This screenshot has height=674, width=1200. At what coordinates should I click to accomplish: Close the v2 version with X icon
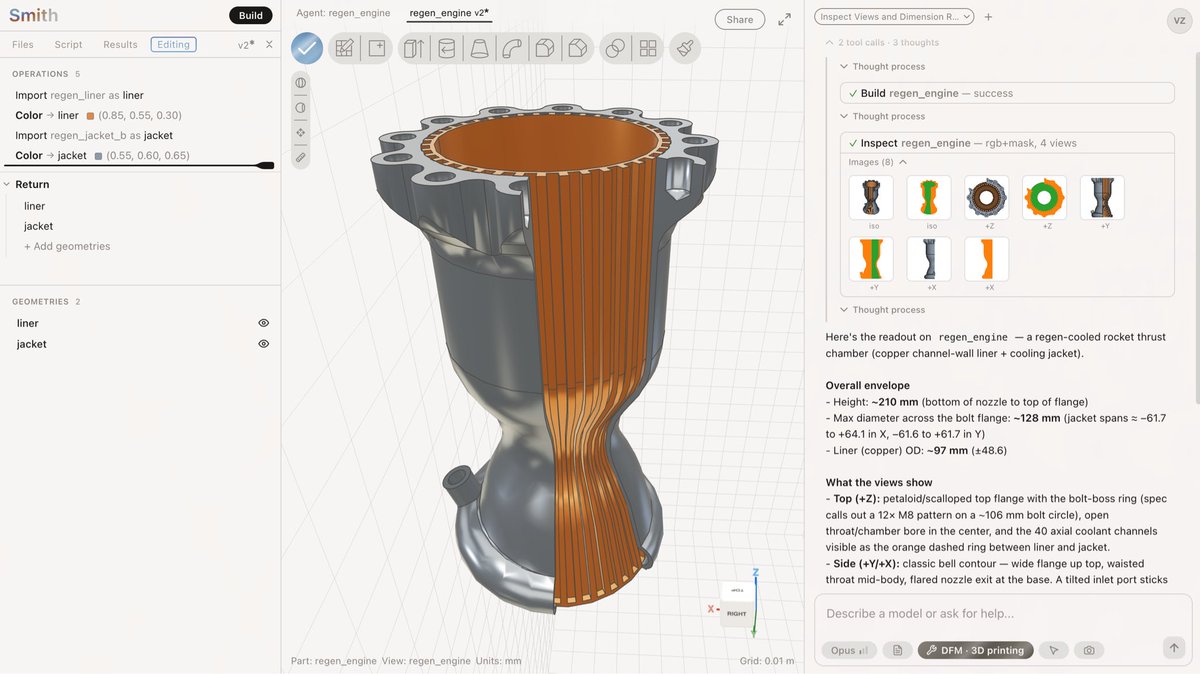(x=269, y=45)
